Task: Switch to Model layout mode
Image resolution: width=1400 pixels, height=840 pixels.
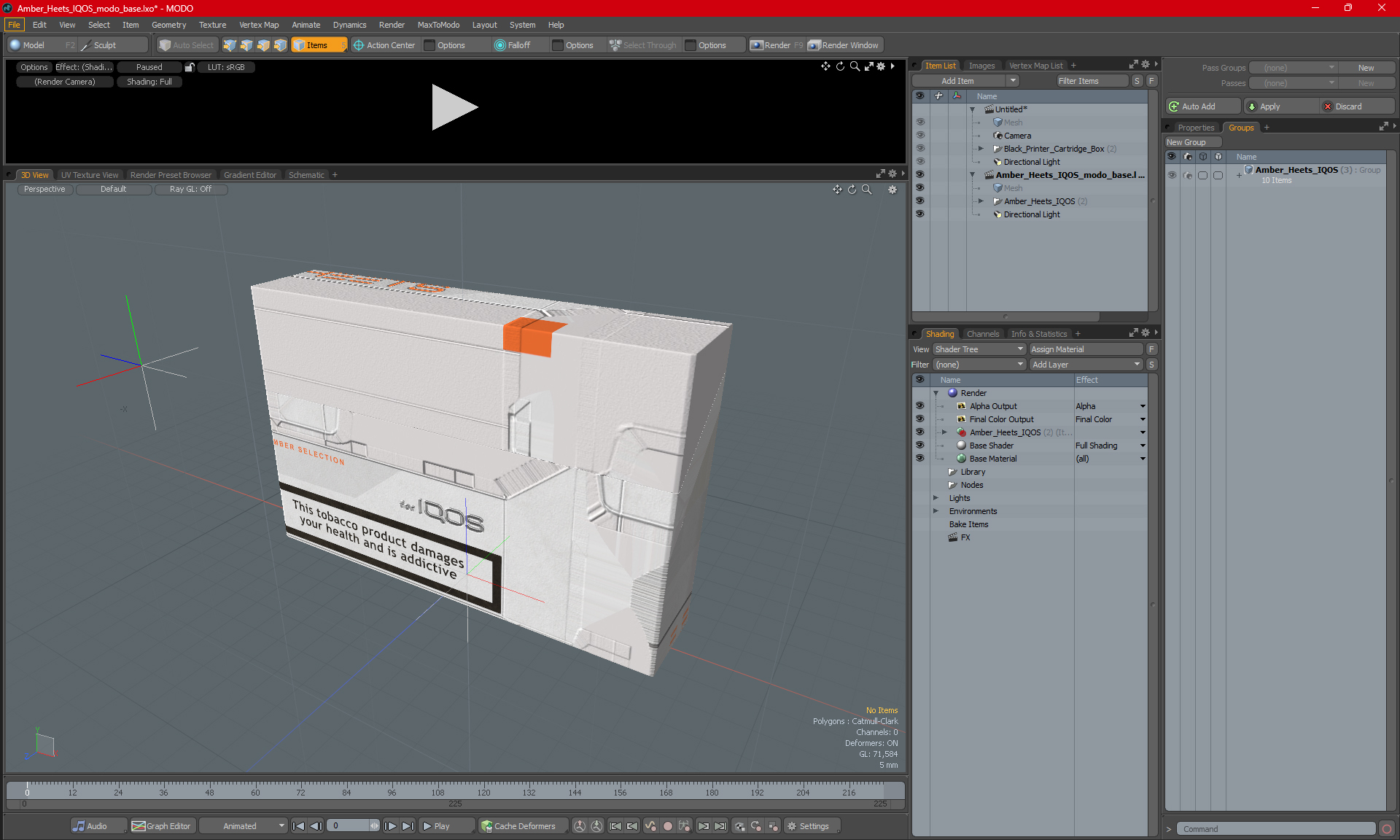Action: click(42, 45)
